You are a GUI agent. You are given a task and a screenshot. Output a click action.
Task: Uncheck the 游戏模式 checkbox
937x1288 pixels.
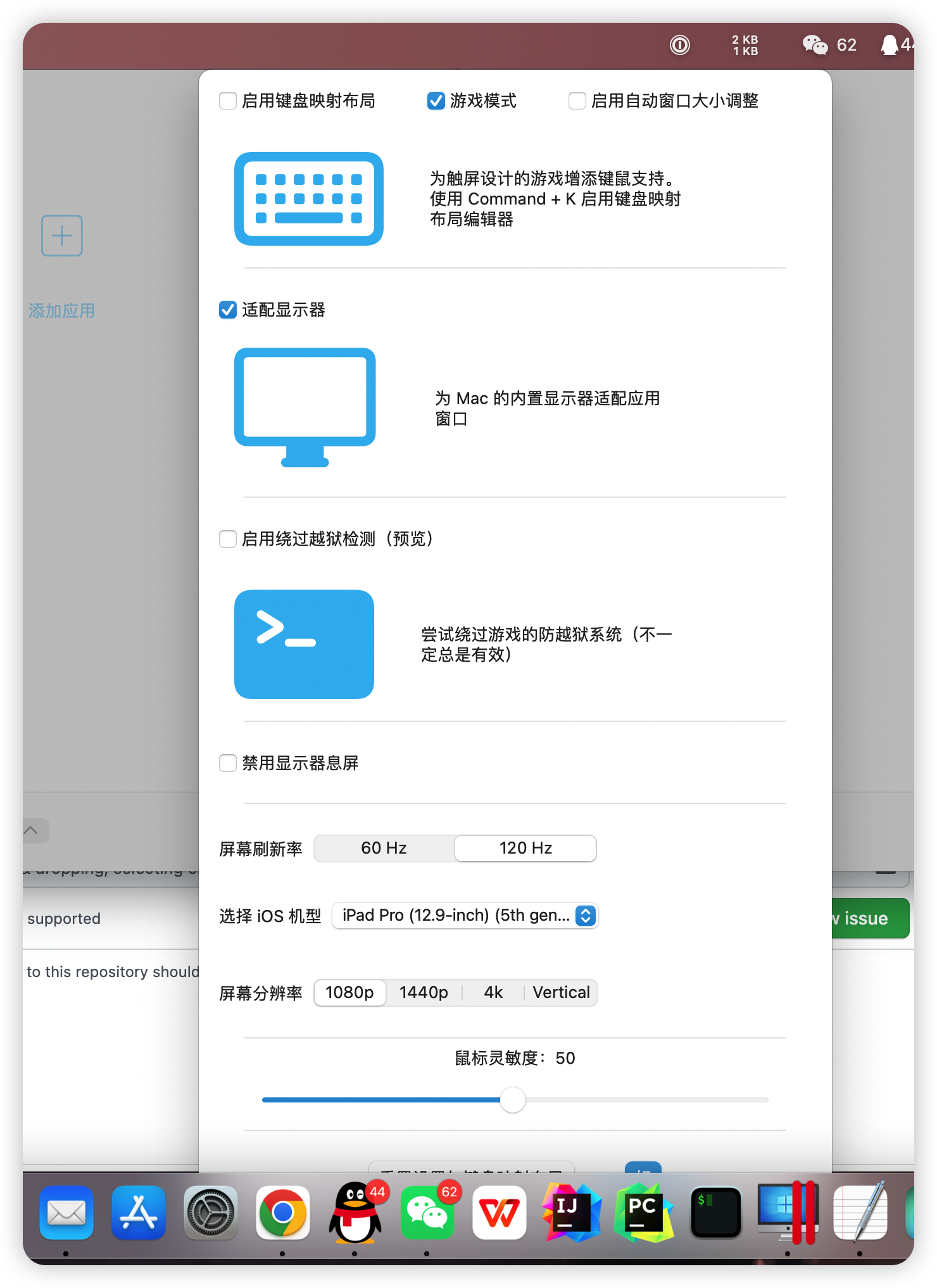point(436,101)
